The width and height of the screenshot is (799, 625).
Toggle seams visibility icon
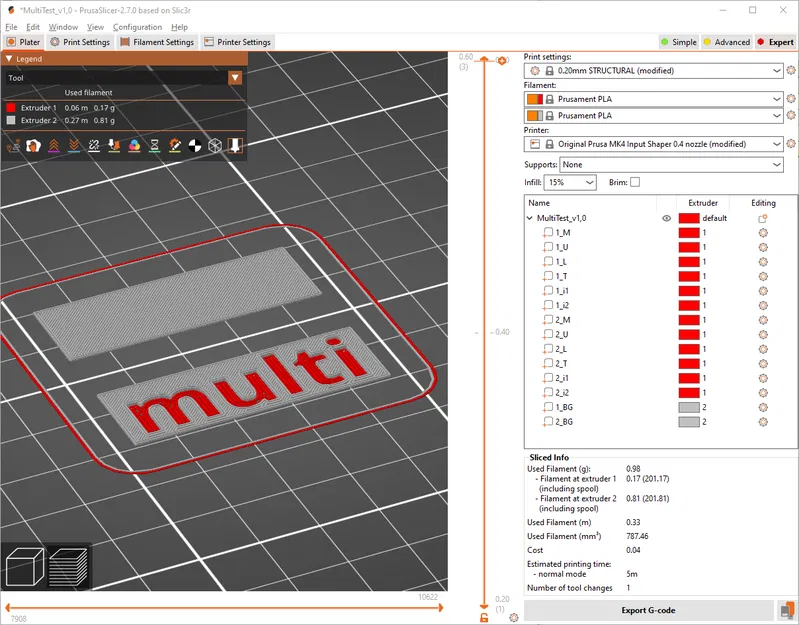(94, 146)
